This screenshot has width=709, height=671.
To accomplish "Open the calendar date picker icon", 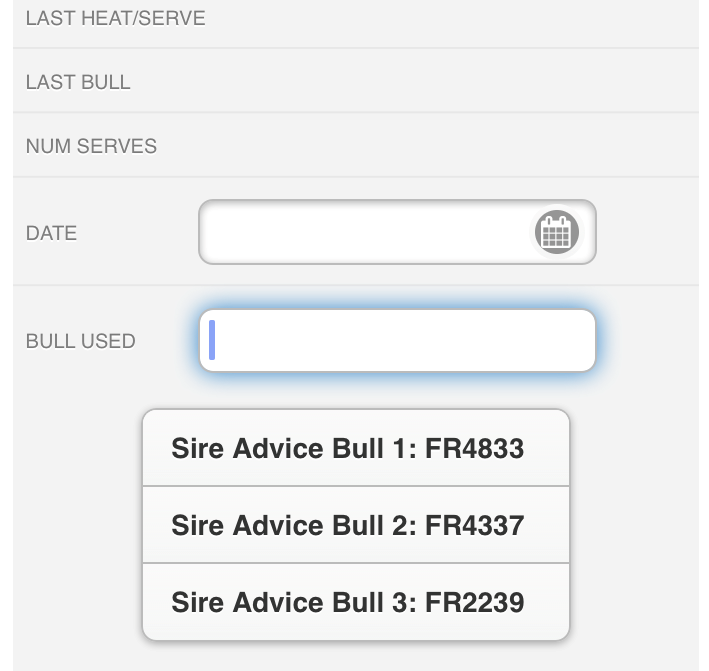I will (557, 233).
